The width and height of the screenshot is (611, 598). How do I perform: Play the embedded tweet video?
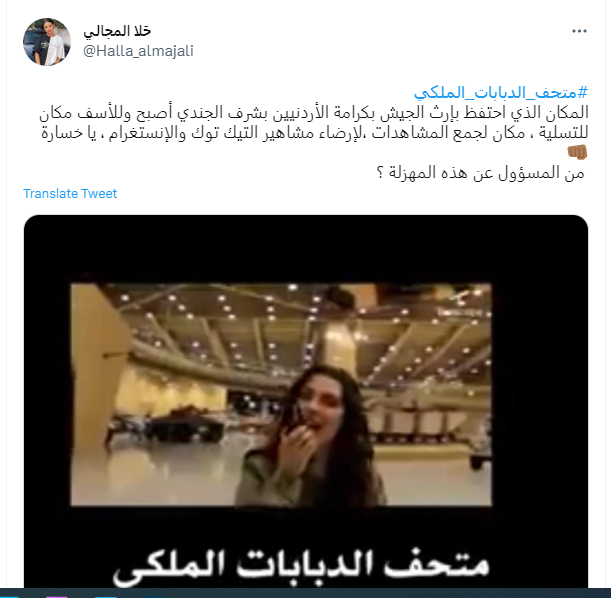(306, 401)
